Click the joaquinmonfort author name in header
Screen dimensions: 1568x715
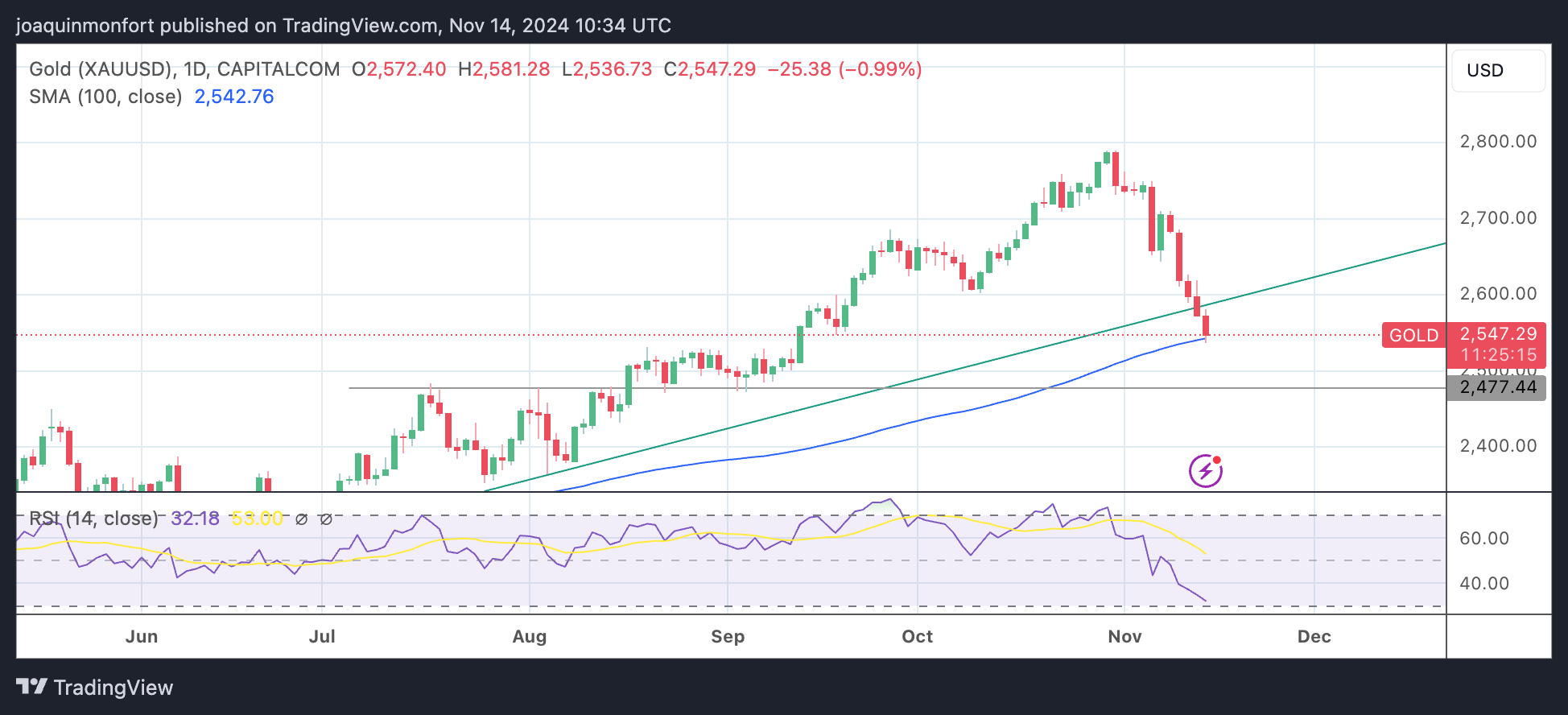tap(85, 26)
